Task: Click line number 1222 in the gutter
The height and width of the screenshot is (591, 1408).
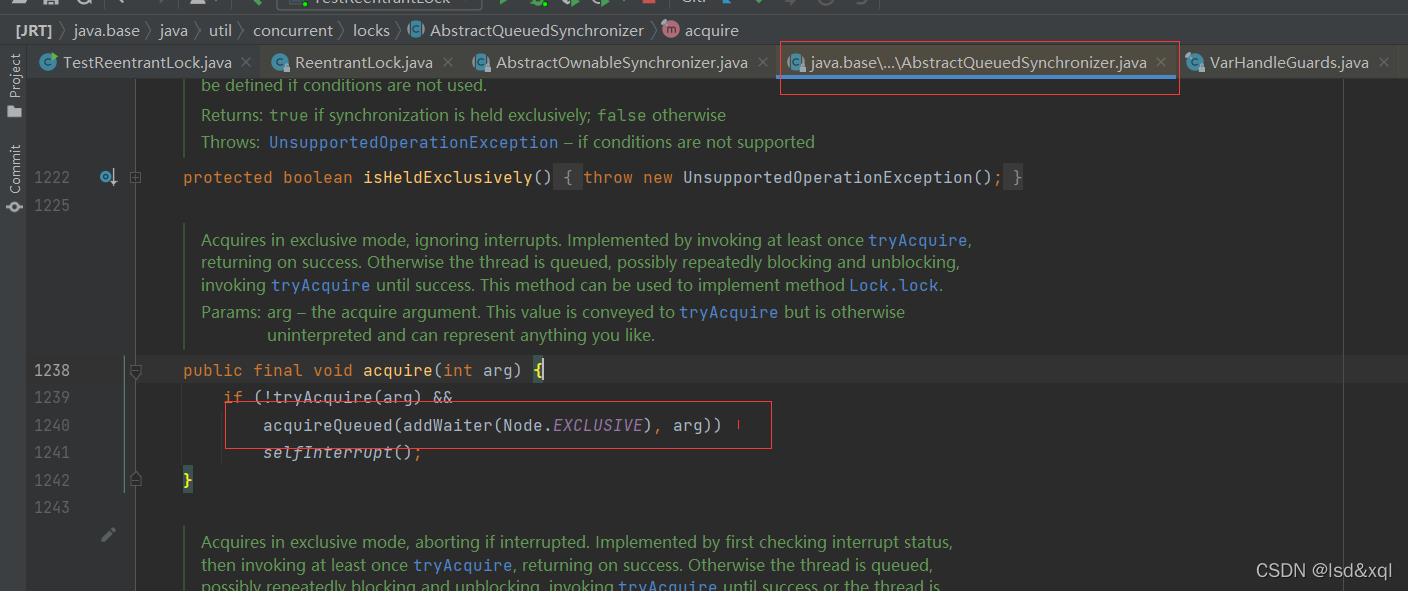Action: coord(52,177)
